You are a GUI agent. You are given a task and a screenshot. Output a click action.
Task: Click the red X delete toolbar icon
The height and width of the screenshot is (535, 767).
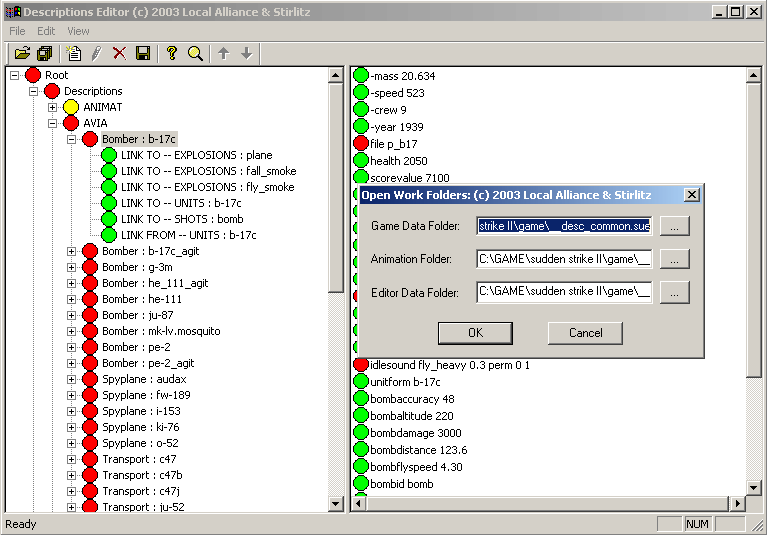[119, 53]
